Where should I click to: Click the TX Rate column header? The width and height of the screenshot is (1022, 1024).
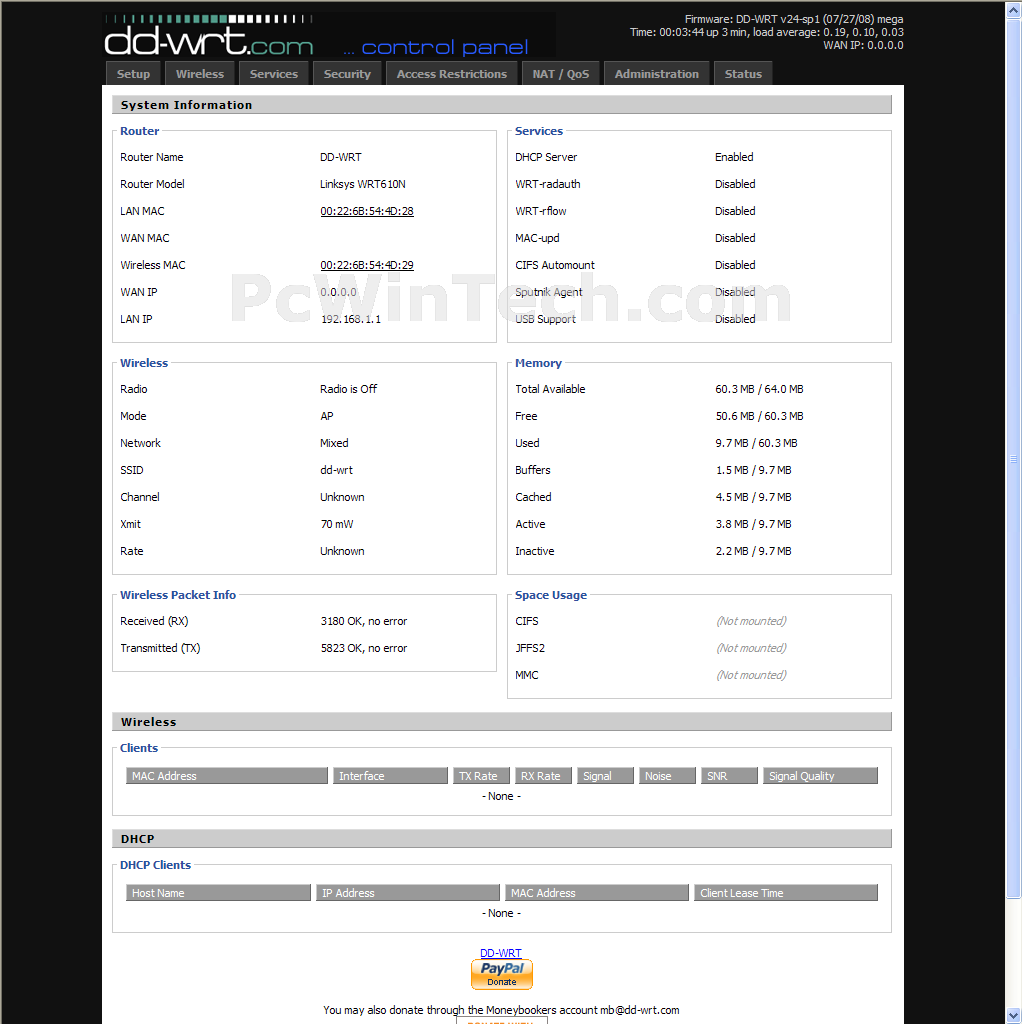[481, 776]
